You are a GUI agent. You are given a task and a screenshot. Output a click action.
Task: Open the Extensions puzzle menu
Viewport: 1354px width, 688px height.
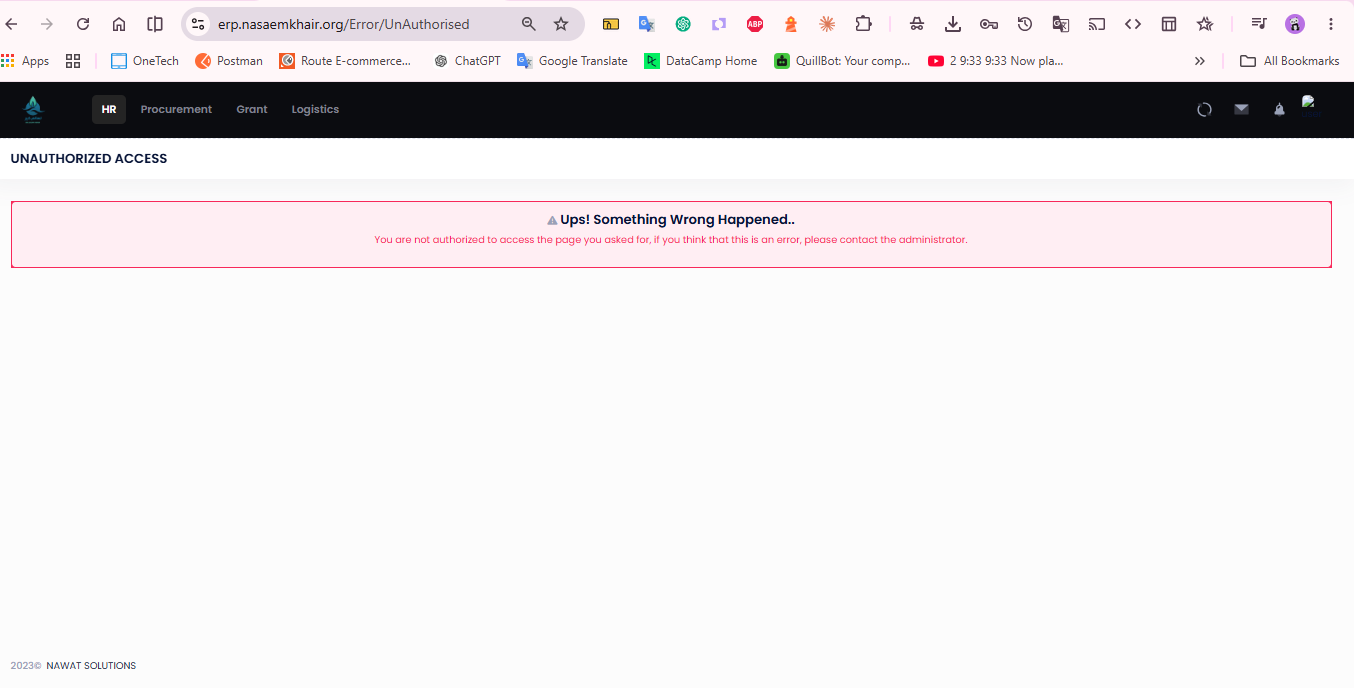click(863, 24)
